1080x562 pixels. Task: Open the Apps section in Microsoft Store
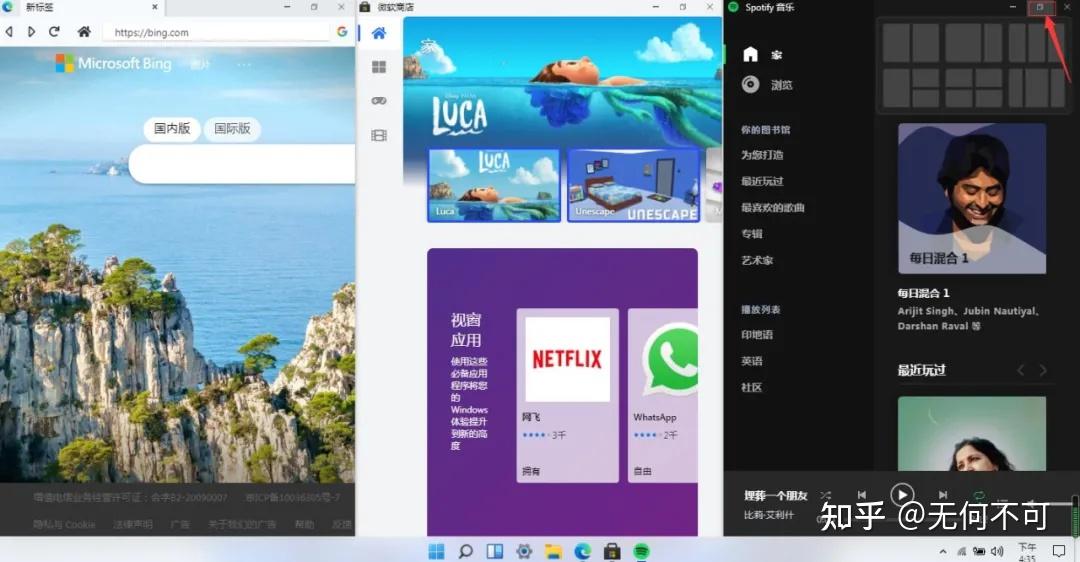(x=379, y=67)
